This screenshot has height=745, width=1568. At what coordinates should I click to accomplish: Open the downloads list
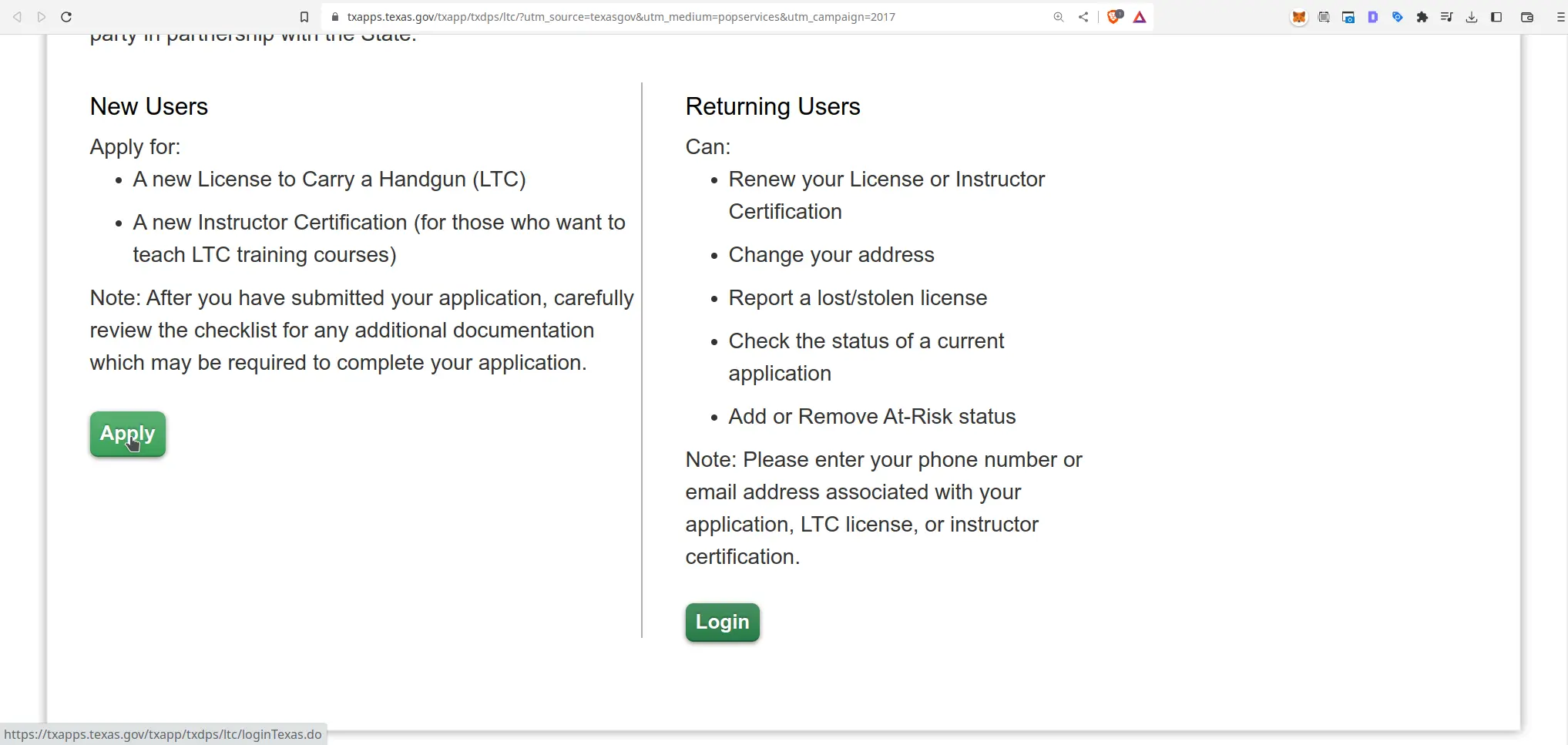point(1472,16)
